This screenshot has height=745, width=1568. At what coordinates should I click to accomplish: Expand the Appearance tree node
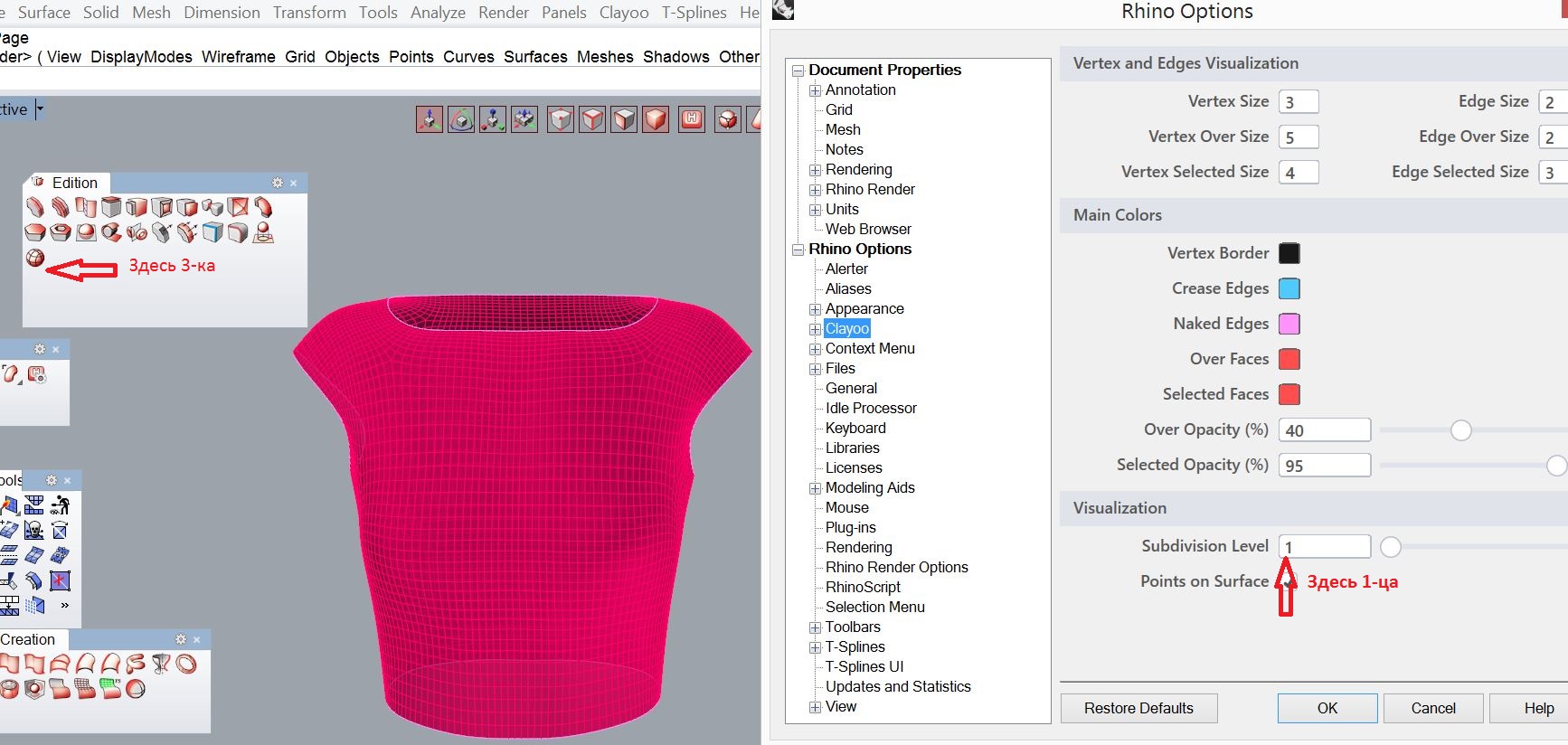[815, 309]
